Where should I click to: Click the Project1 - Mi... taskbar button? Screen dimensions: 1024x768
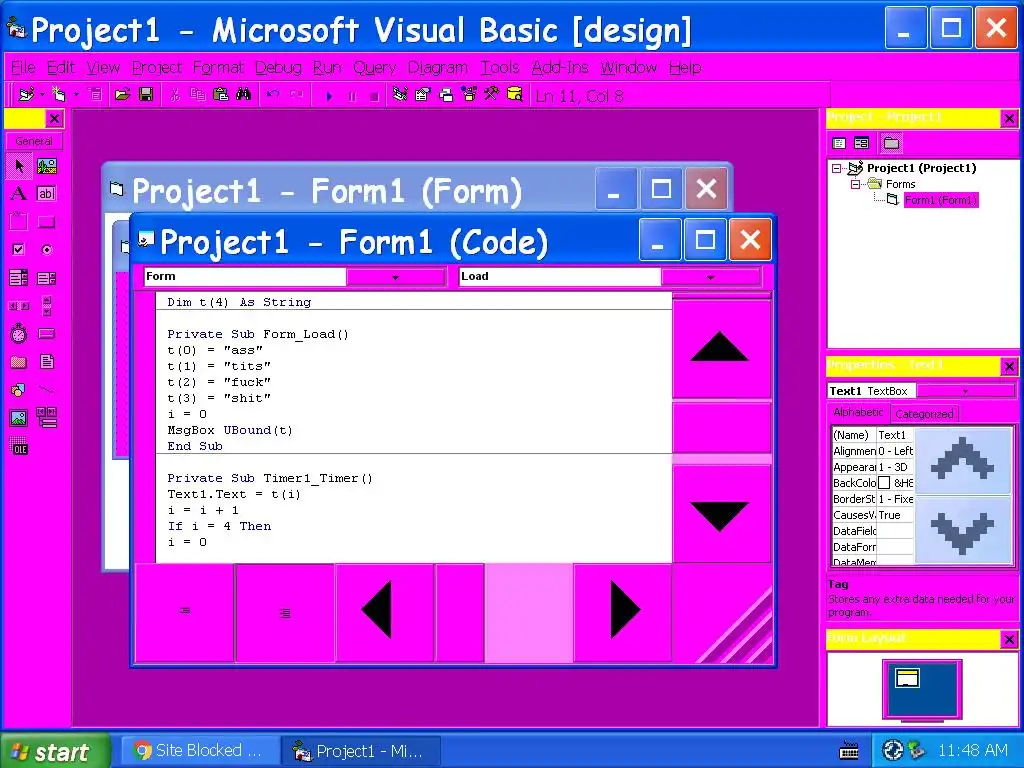point(360,751)
